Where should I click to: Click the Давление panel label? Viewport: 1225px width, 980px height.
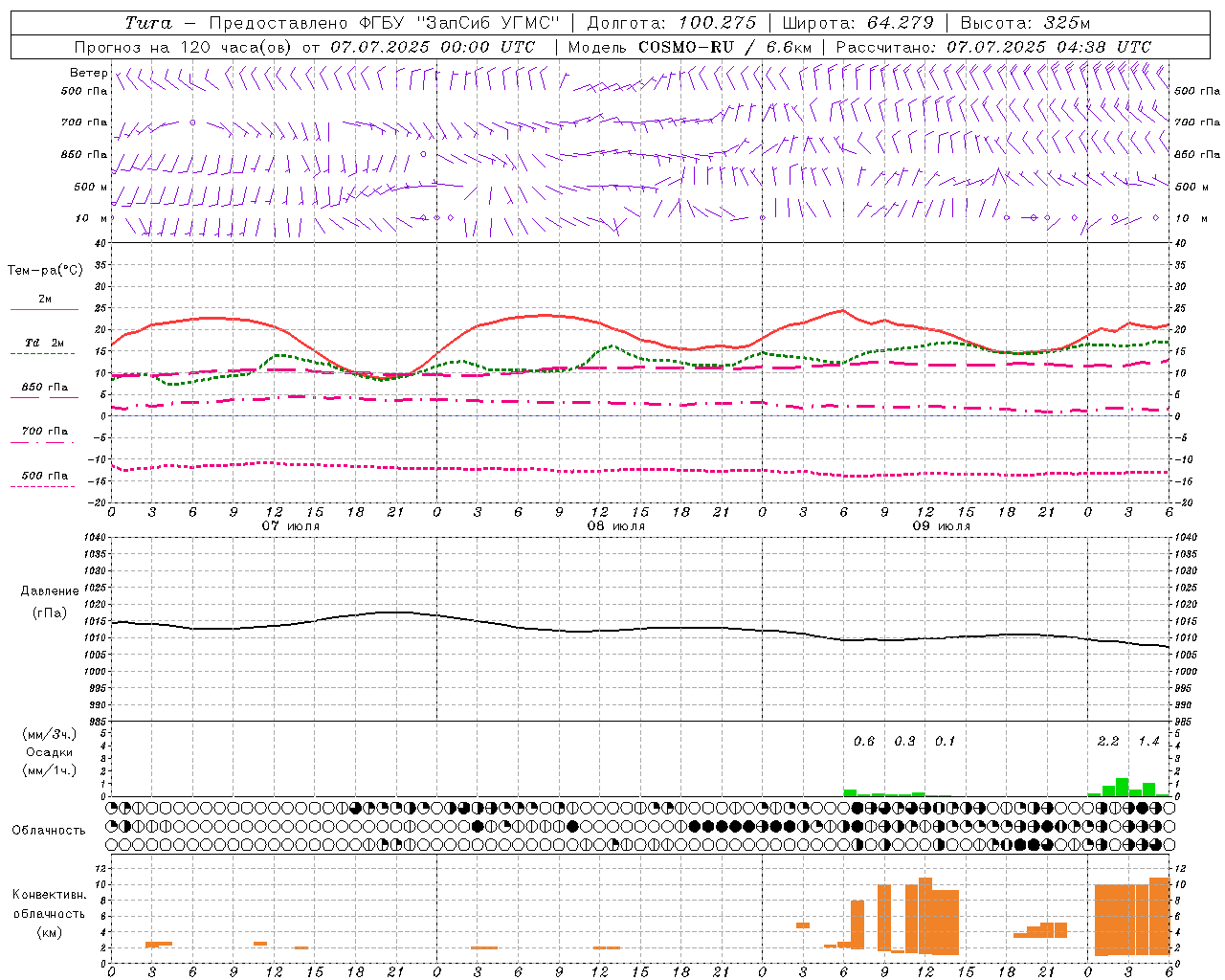click(50, 591)
